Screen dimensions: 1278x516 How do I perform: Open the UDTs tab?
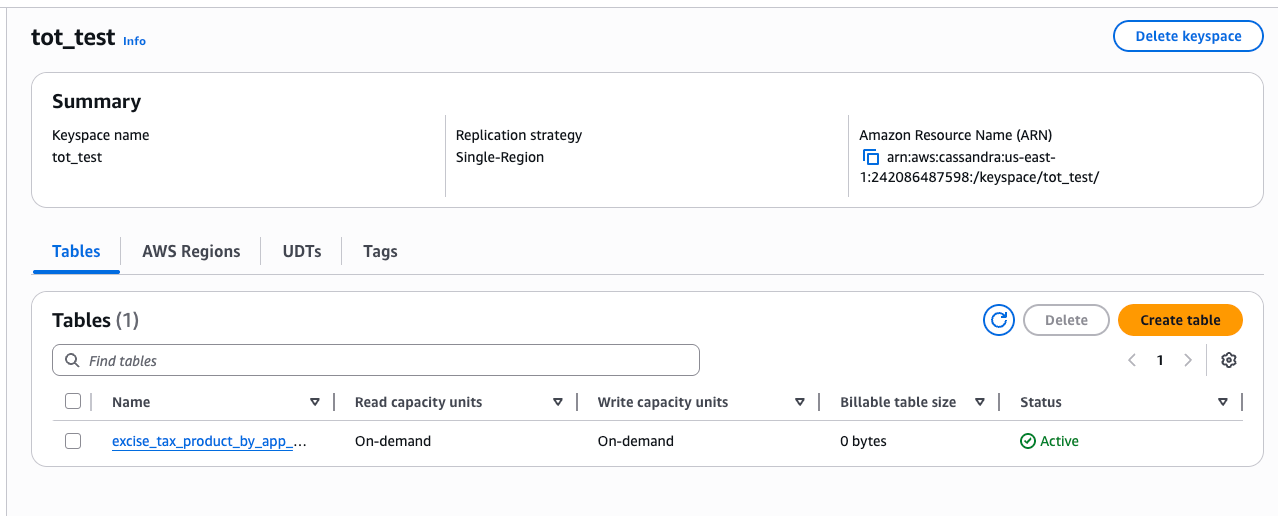[302, 251]
